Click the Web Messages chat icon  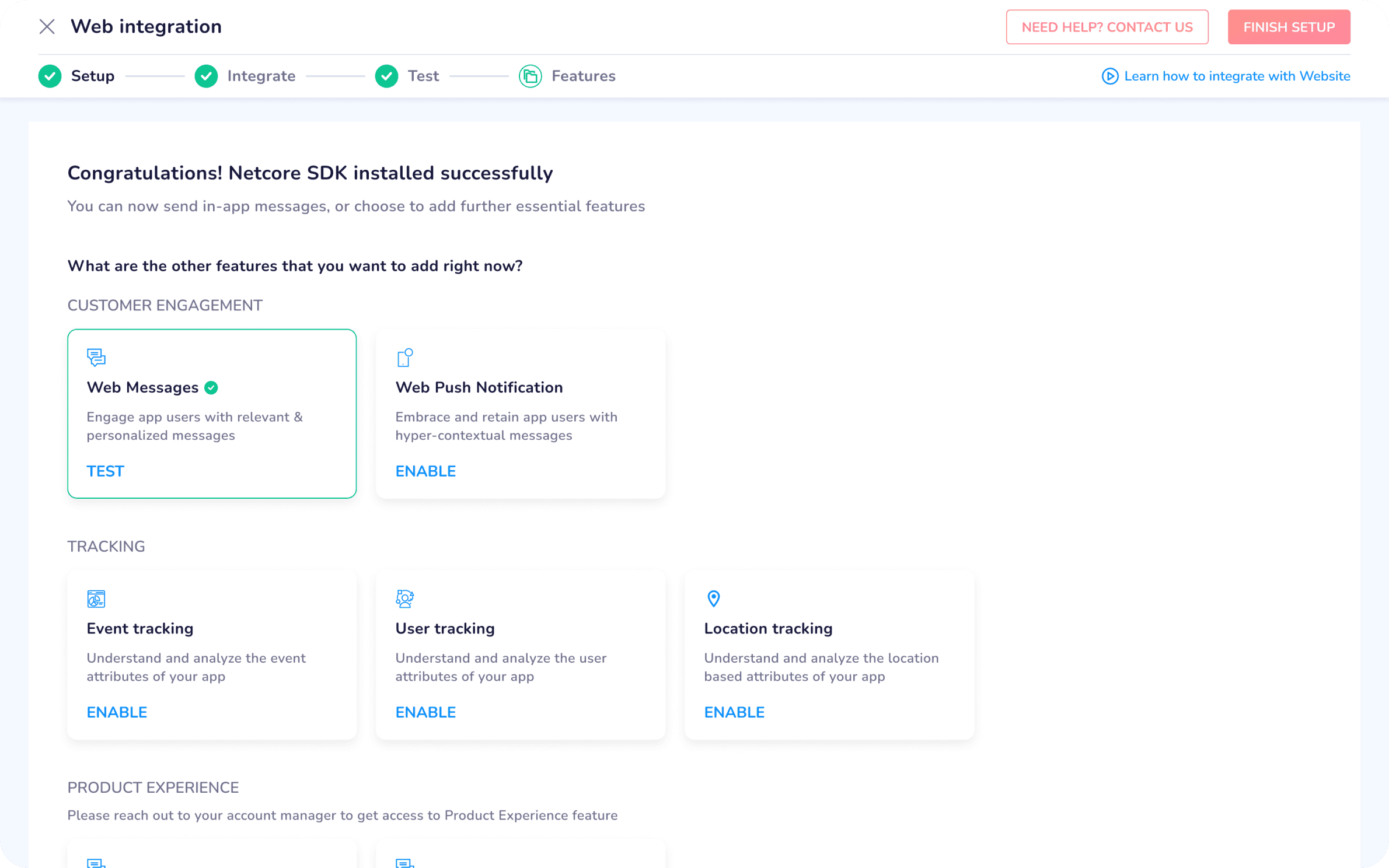click(x=96, y=357)
